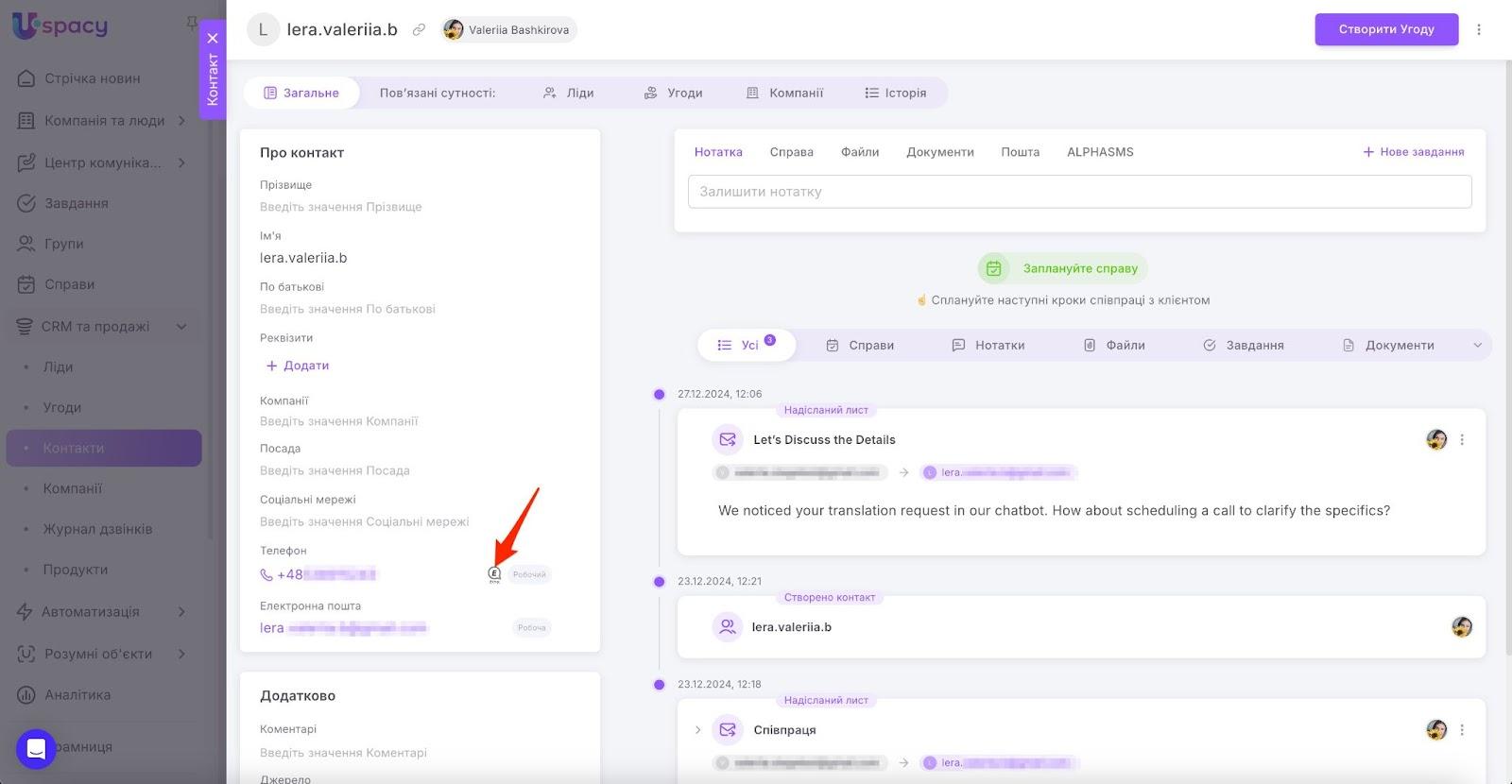Click the Залишити нотатку note field
The image size is (1512, 784).
click(x=1080, y=192)
